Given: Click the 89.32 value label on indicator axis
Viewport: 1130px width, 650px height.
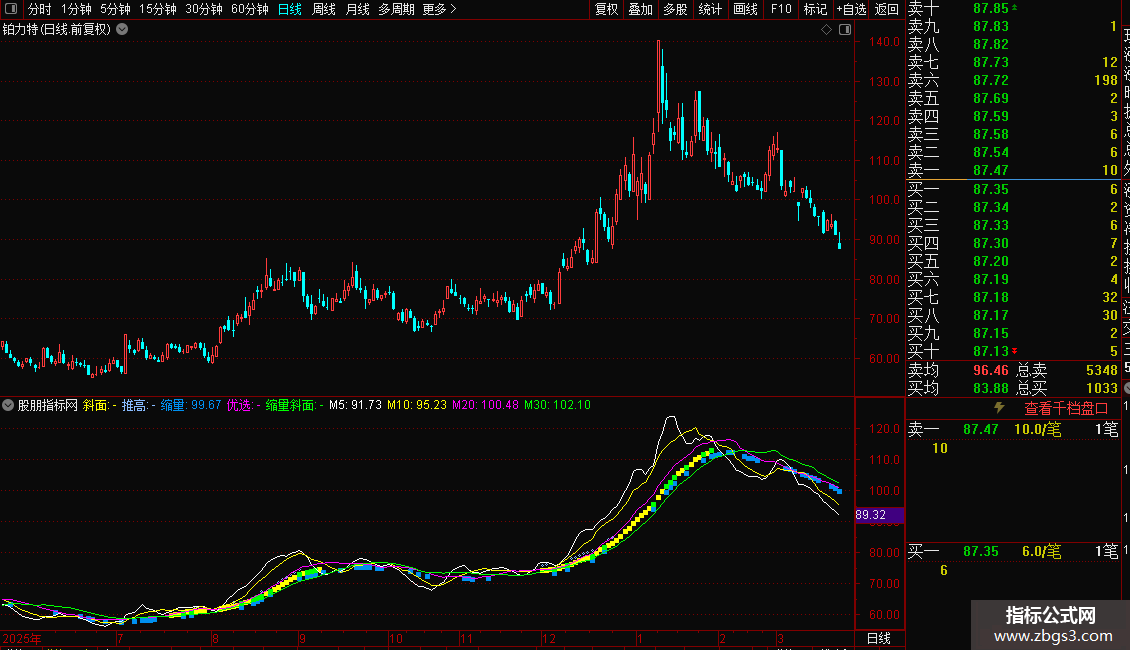Looking at the screenshot, I should click(878, 515).
